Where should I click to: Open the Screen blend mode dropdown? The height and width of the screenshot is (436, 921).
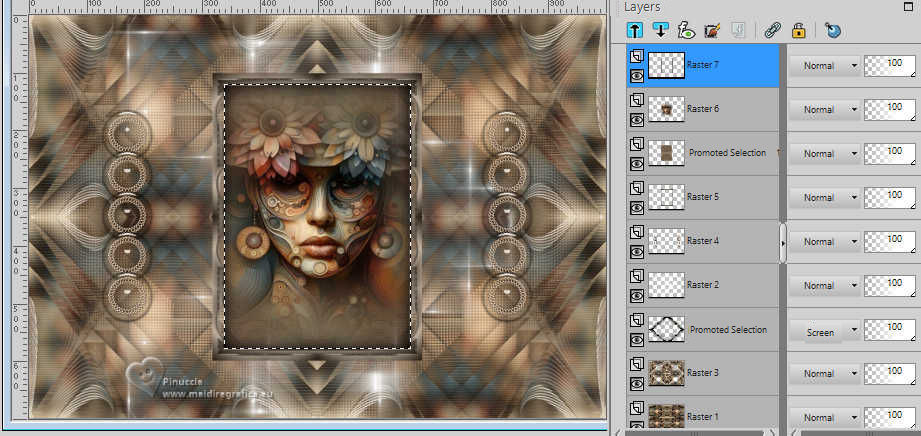pos(825,330)
